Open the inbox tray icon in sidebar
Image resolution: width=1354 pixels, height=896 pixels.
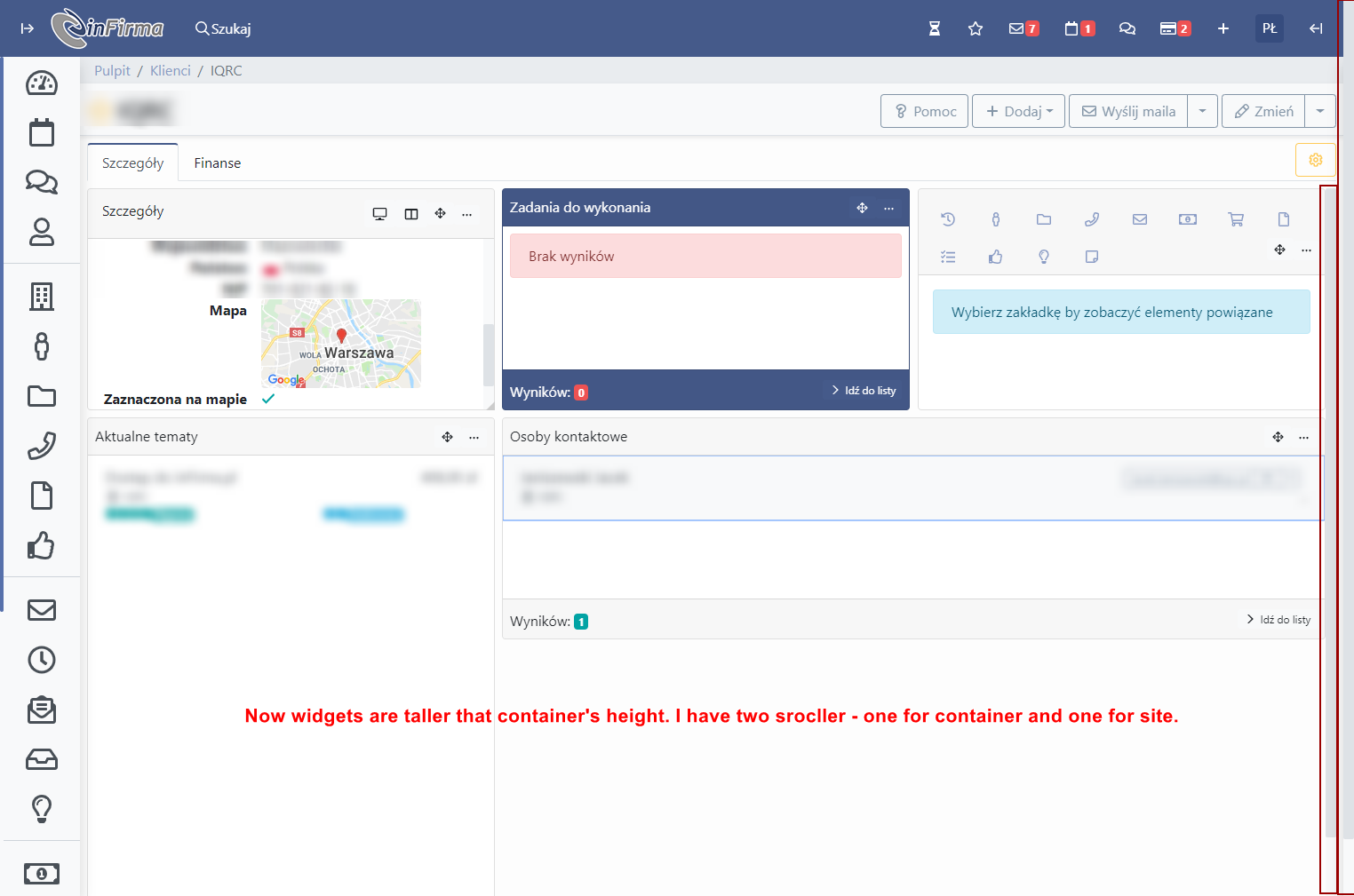point(42,759)
